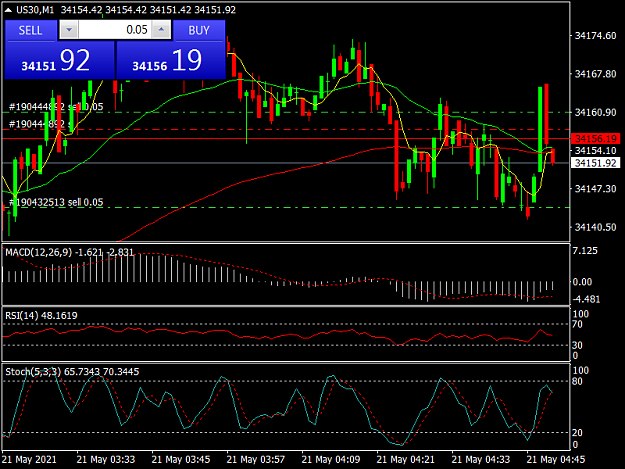
Task: Click the buy price 34156 19 tile
Action: 171,60
